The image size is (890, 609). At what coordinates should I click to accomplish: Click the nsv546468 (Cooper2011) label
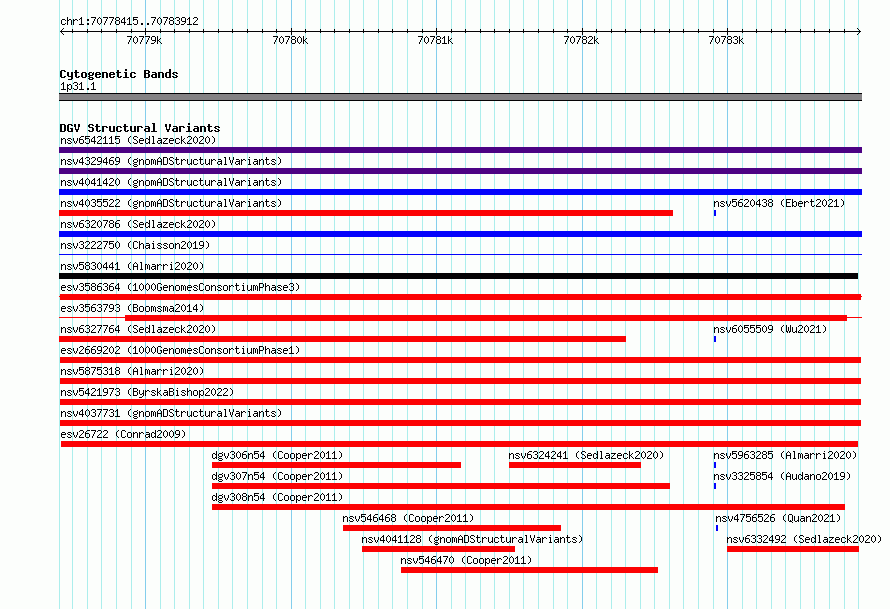click(408, 518)
